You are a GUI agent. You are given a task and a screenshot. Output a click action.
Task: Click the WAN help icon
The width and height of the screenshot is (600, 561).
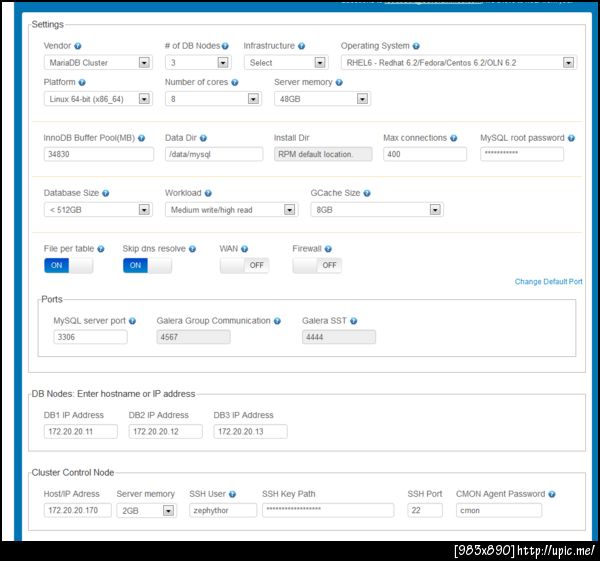(x=245, y=249)
